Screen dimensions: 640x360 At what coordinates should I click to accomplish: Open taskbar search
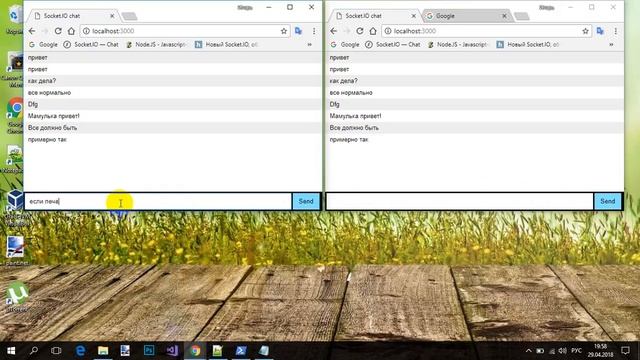coord(34,351)
